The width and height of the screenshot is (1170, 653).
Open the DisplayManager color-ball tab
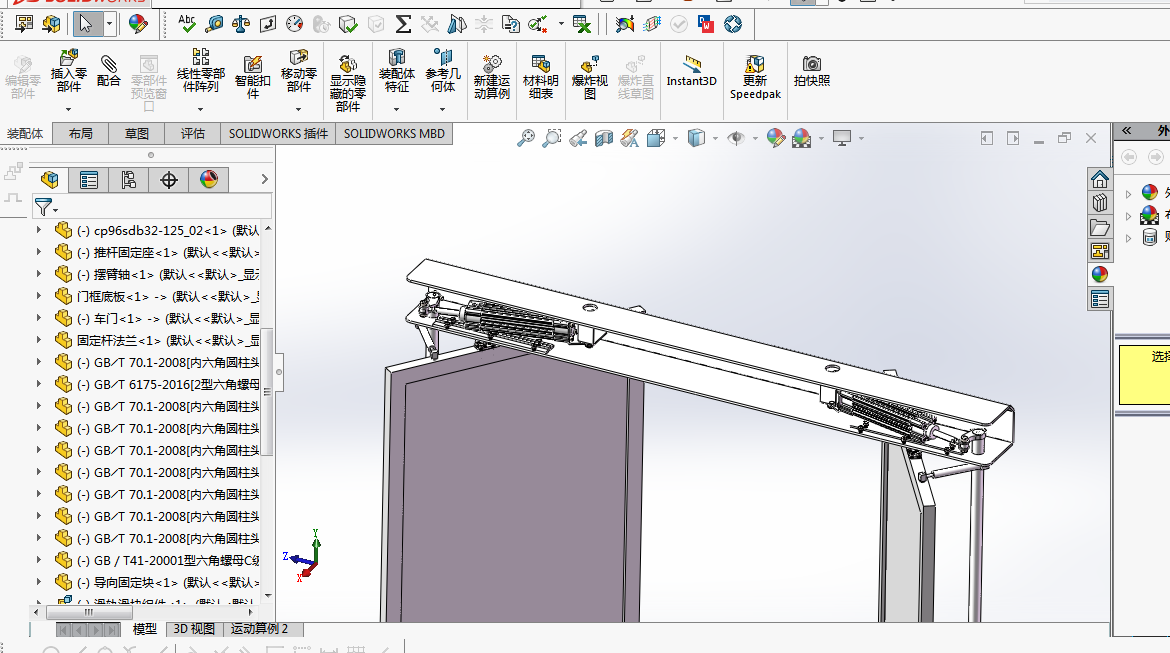click(209, 180)
